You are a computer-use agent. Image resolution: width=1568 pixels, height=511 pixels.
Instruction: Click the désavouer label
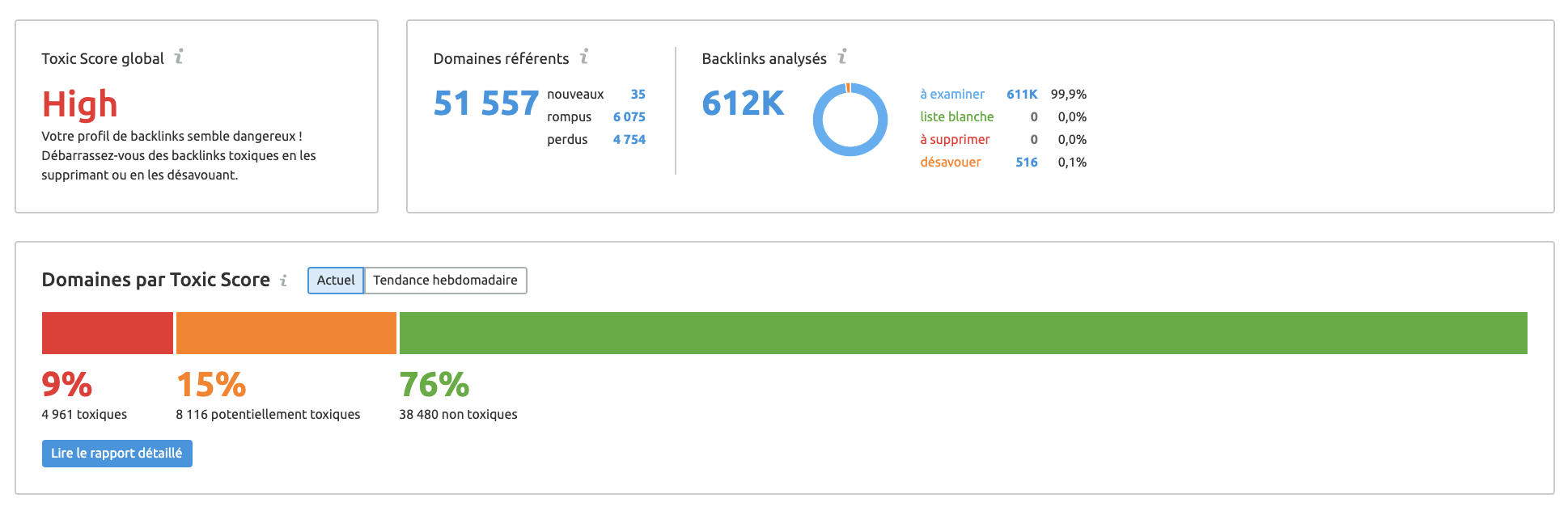click(x=951, y=163)
